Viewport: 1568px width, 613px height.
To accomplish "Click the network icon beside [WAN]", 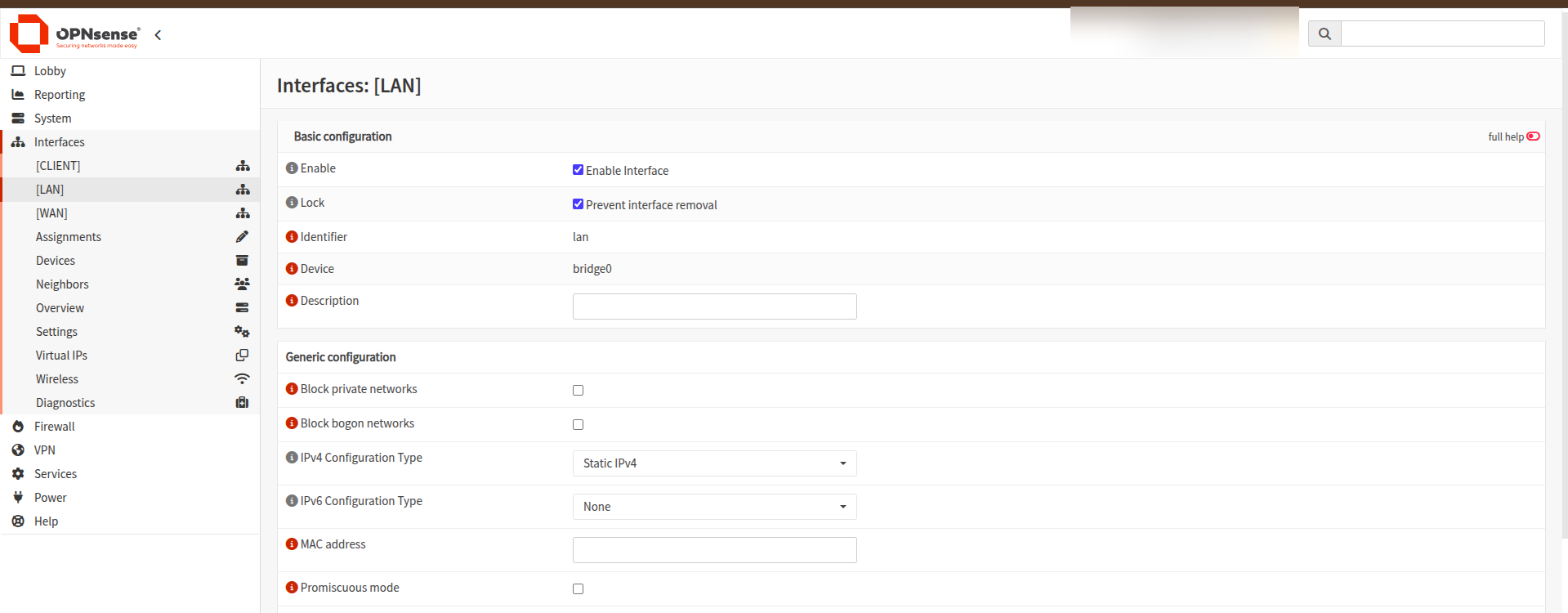I will coord(243,213).
